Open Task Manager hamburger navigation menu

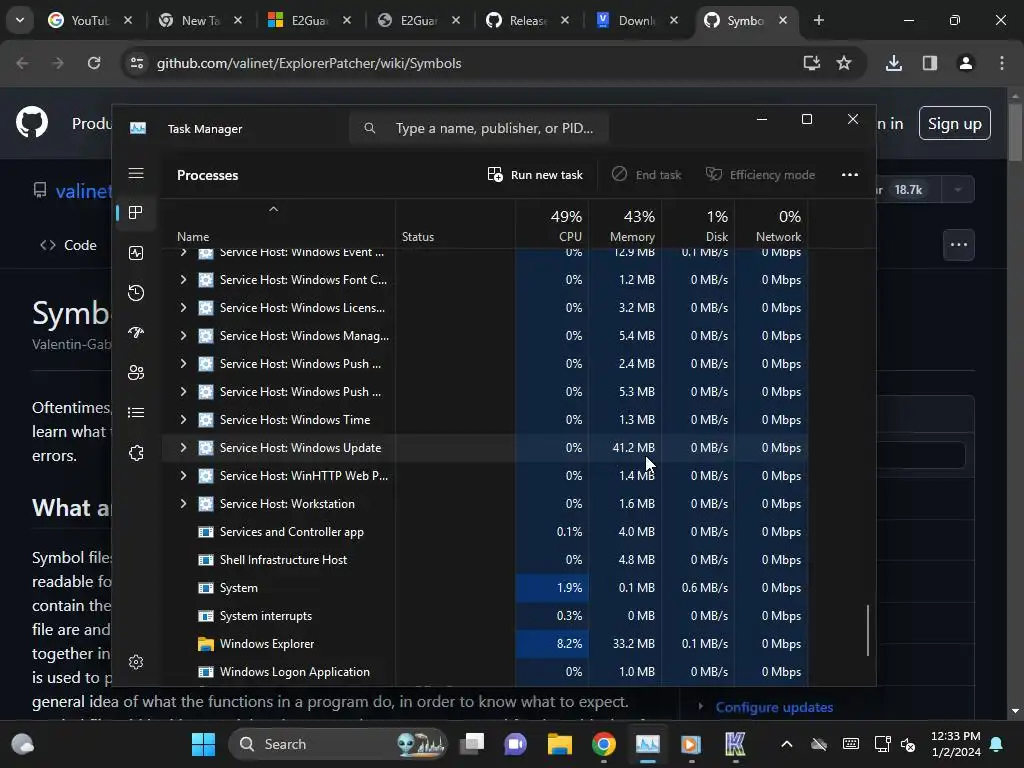click(x=136, y=173)
